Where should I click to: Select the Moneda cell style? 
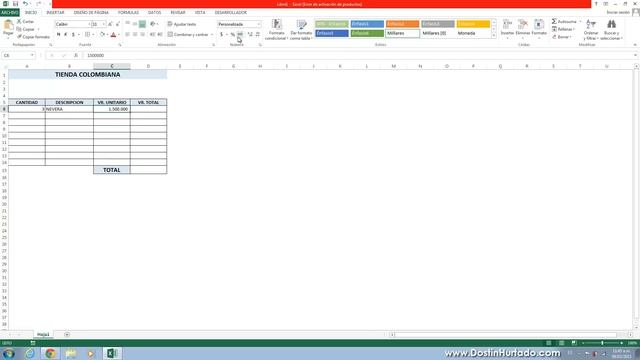click(473, 33)
